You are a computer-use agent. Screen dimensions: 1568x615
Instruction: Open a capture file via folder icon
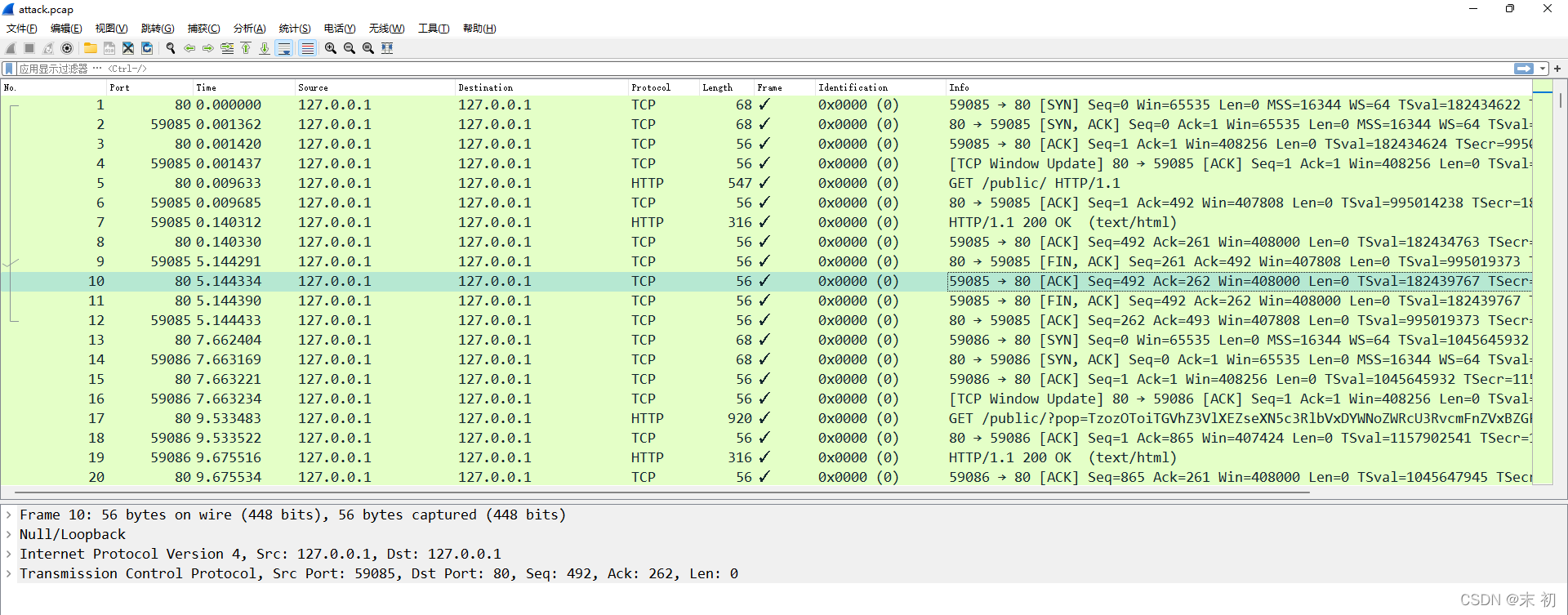91,48
